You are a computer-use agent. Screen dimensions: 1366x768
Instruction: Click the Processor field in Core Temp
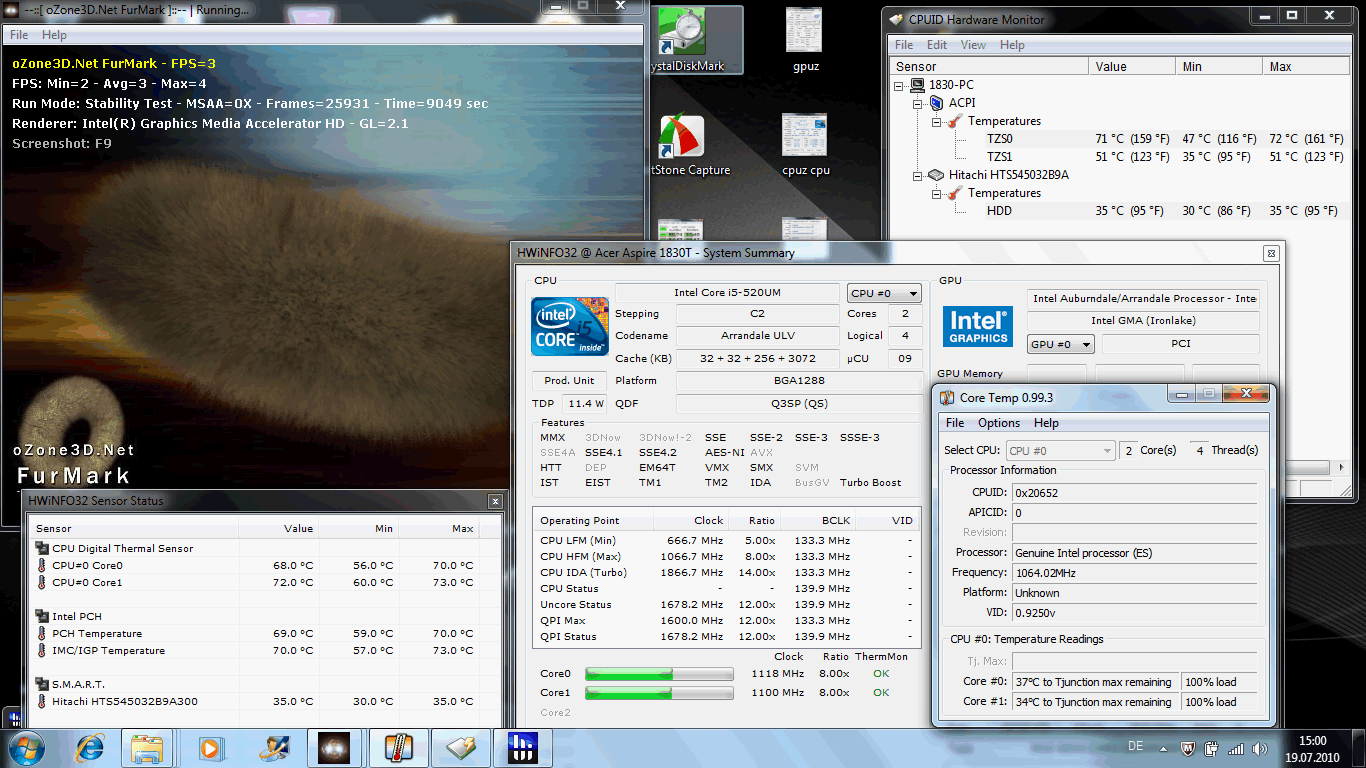[x=1134, y=552]
